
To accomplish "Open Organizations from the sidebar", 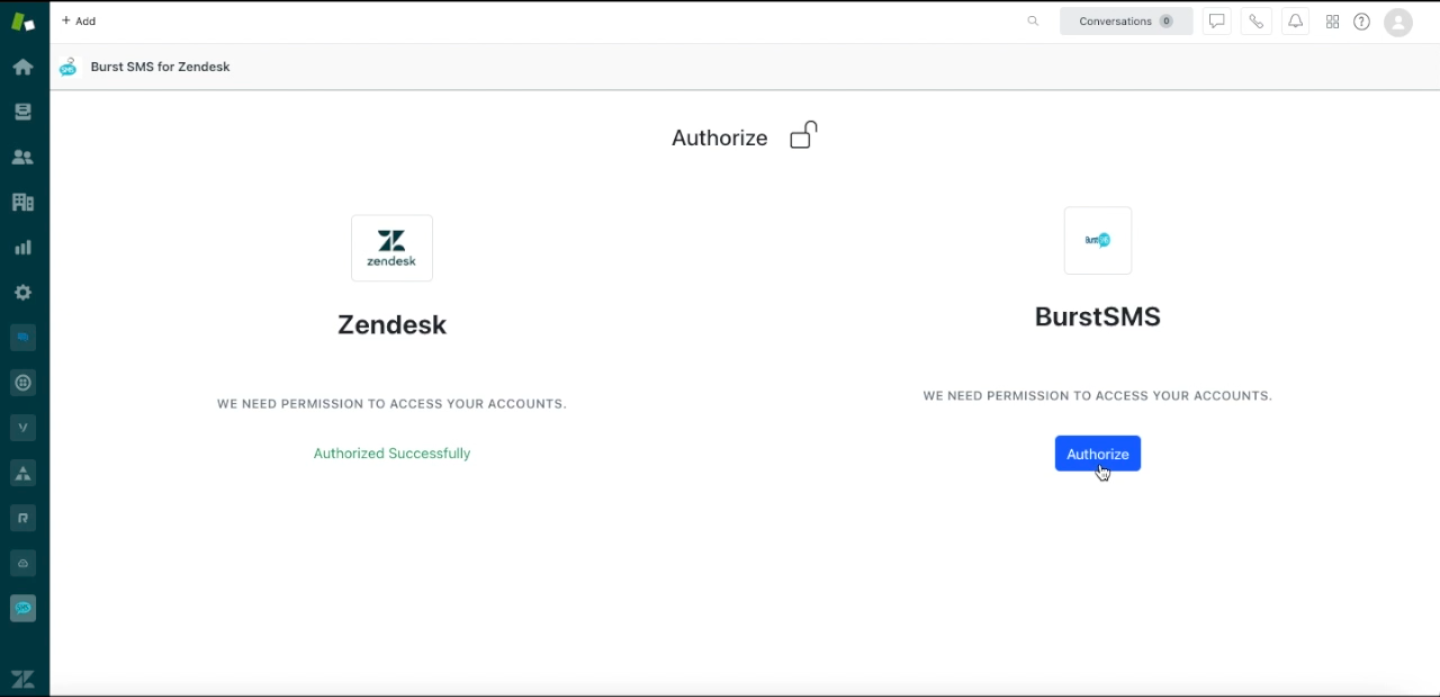I will click(23, 202).
